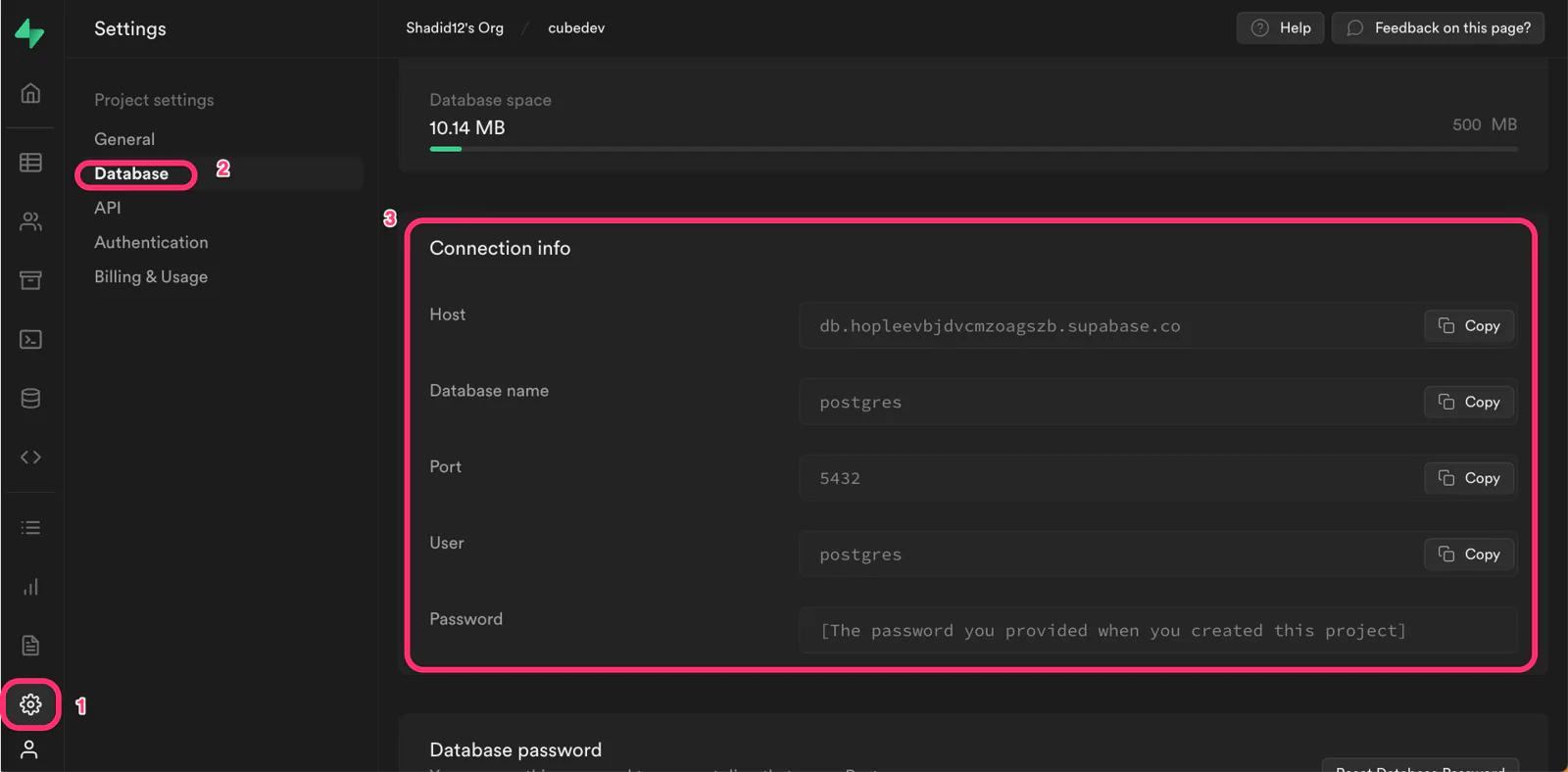Viewport: 1568px width, 772px height.
Task: Select Authentication in settings menu
Action: point(151,242)
